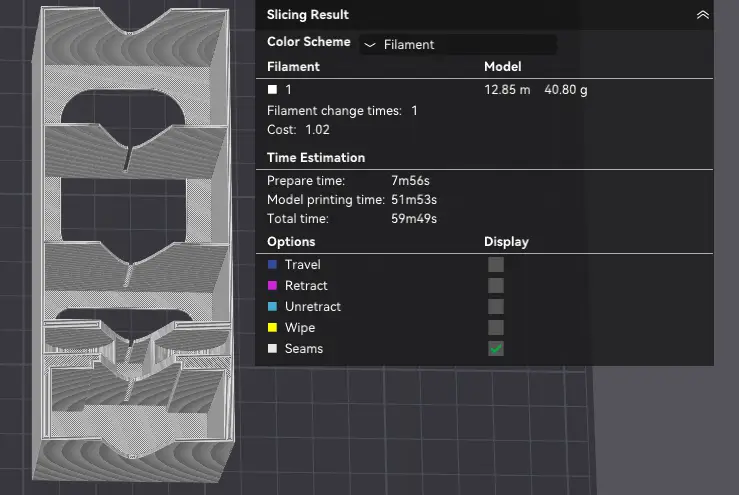Click the blue Travel color swatch
This screenshot has height=495, width=739.
click(272, 264)
